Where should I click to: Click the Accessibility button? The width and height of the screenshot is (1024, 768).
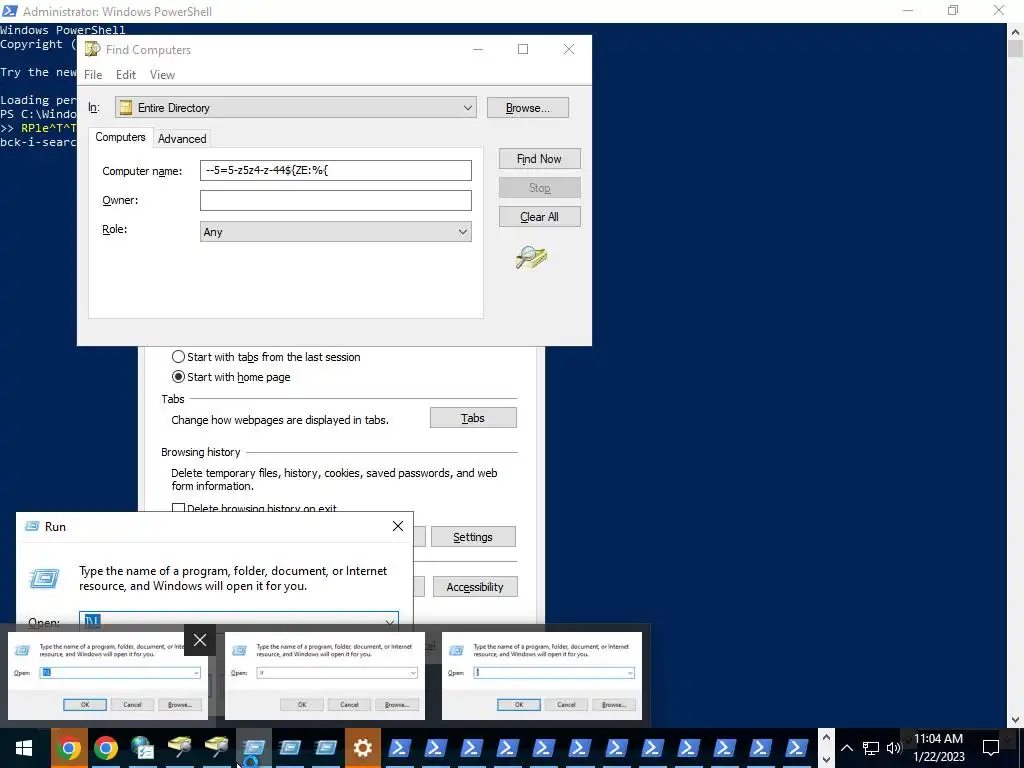(x=475, y=586)
